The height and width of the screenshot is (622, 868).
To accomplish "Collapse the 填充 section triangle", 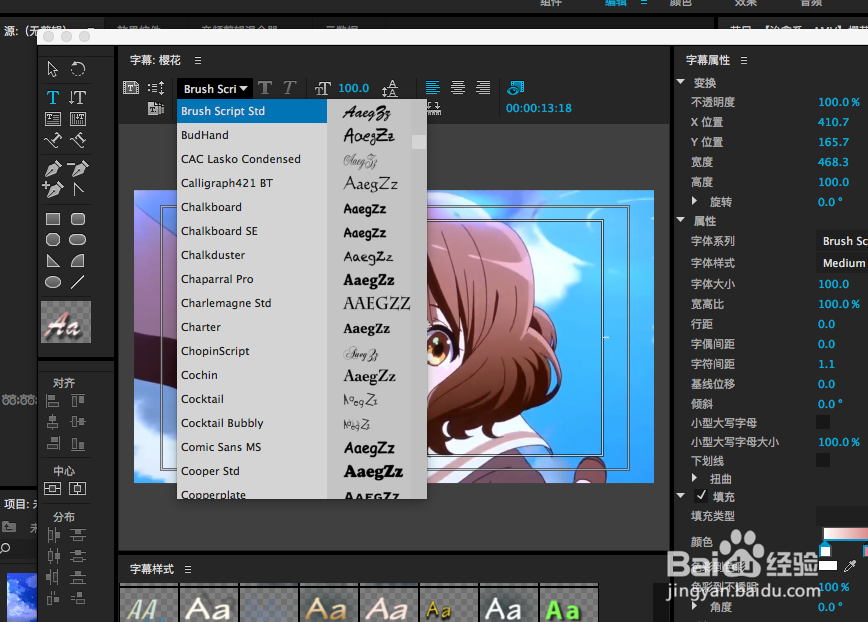I will (x=681, y=496).
